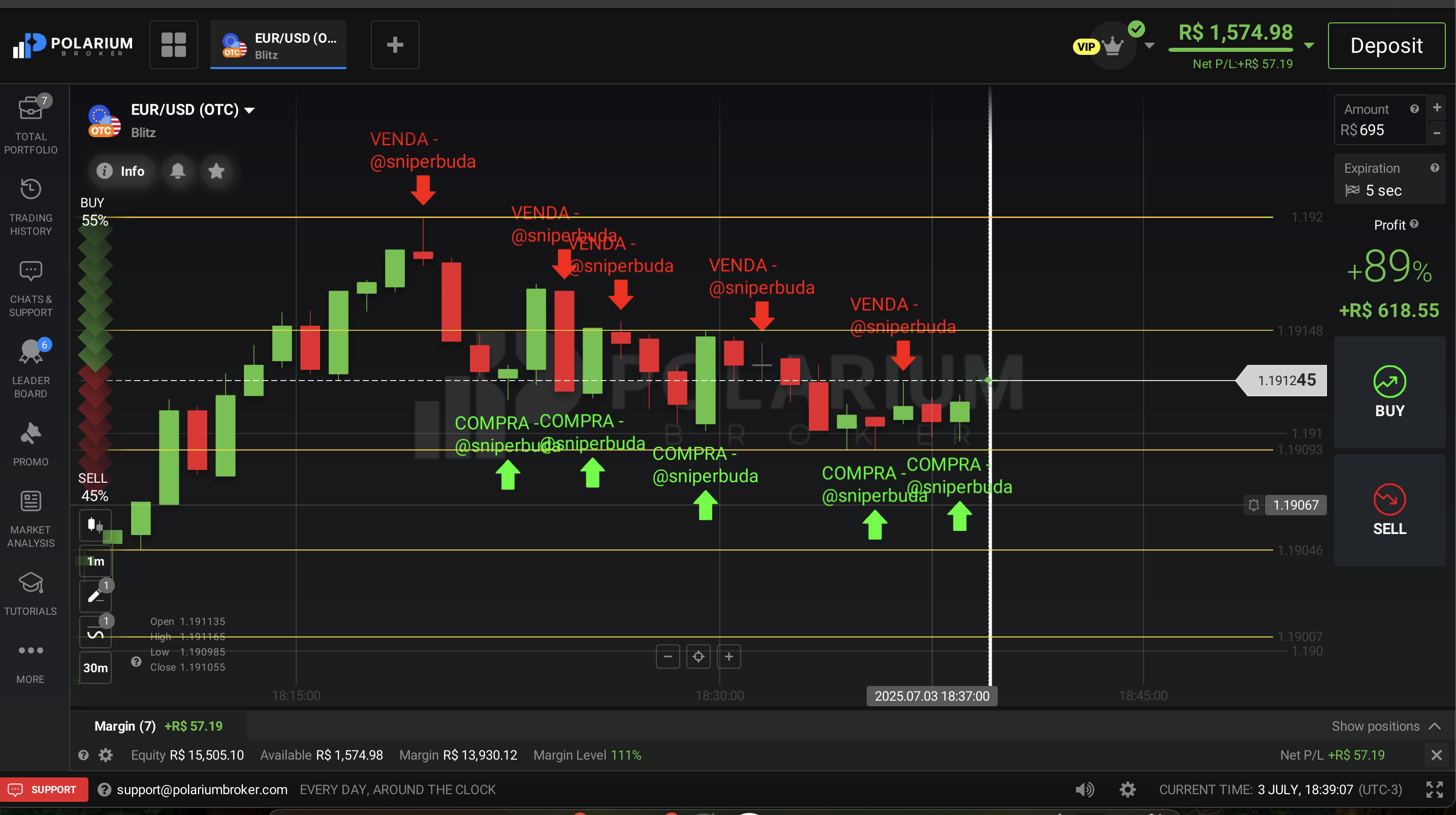The width and height of the screenshot is (1456, 815).
Task: Click the margin help question icon
Action: coord(83,755)
